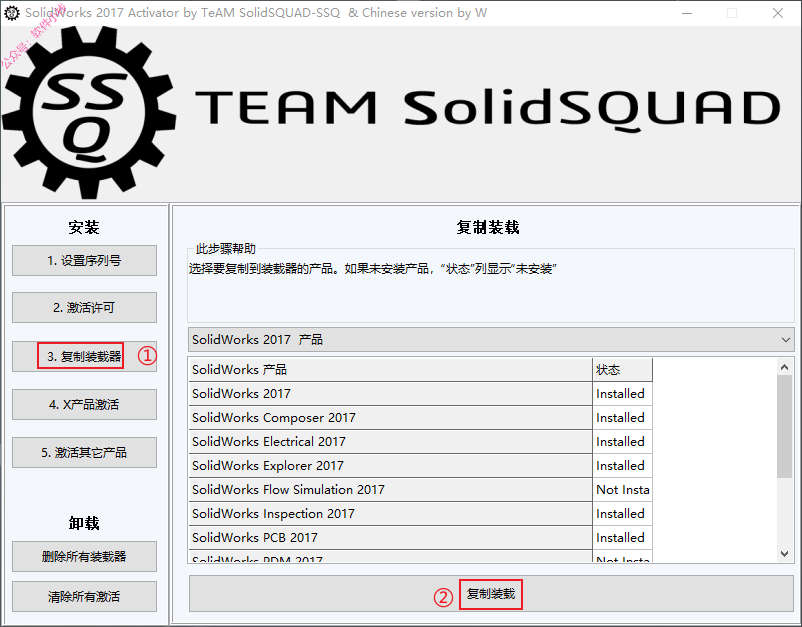
Task: Click '4. X产品激活' button
Action: click(84, 405)
